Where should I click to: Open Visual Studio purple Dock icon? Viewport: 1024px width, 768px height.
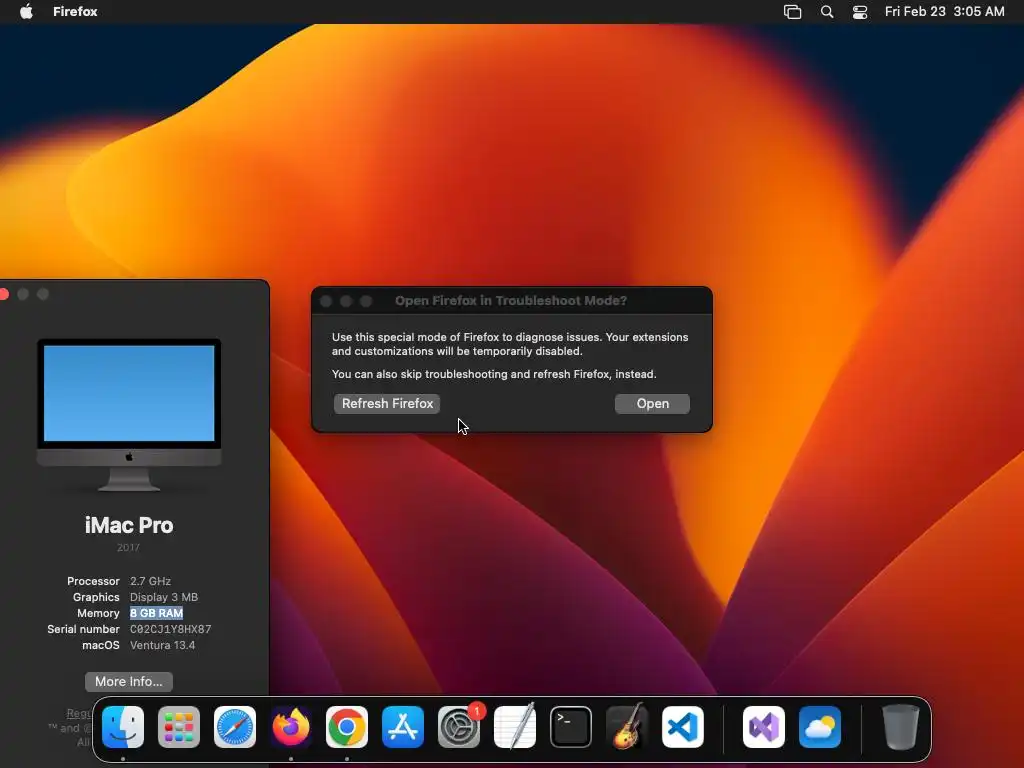764,727
